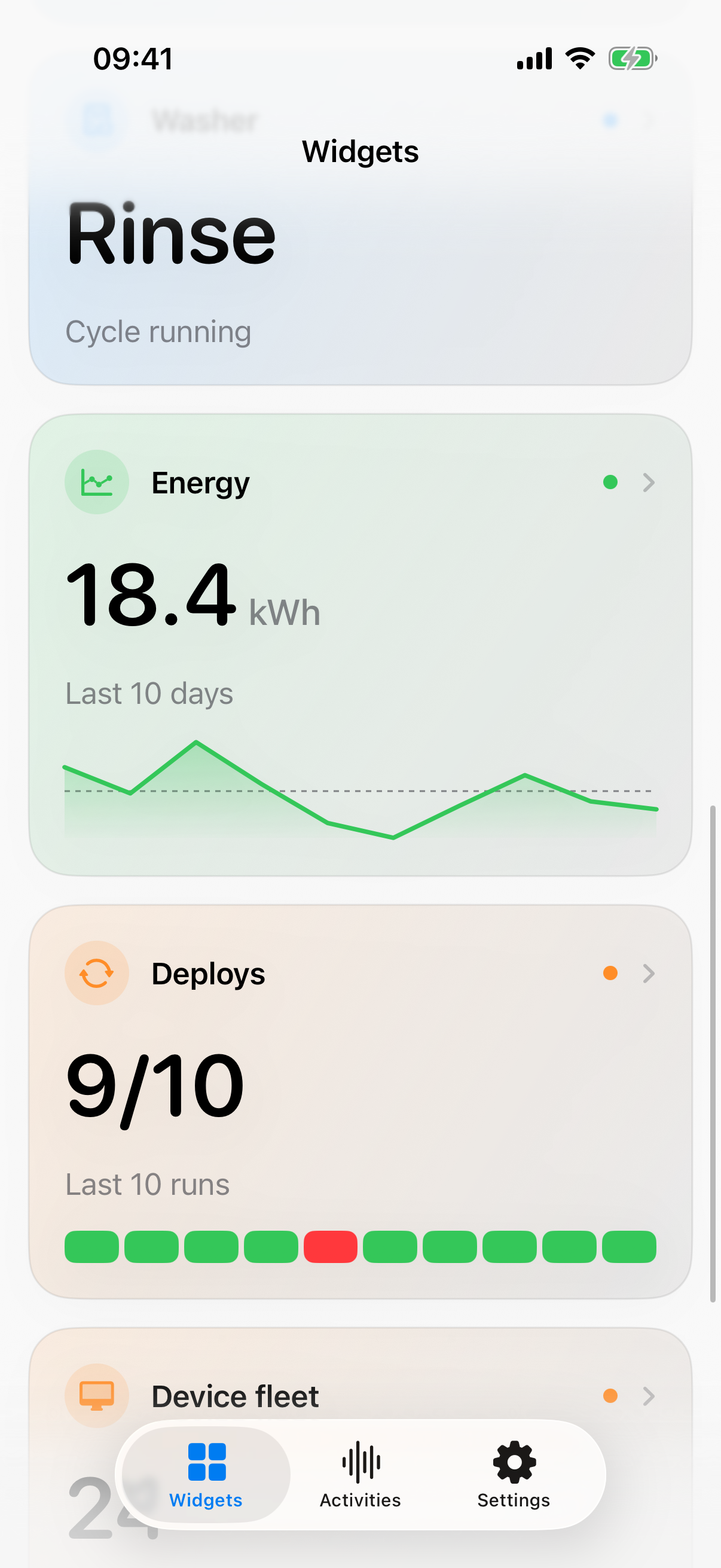This screenshot has height=1568, width=721.
Task: Tap the 'Cycle running' label
Action: point(158,332)
